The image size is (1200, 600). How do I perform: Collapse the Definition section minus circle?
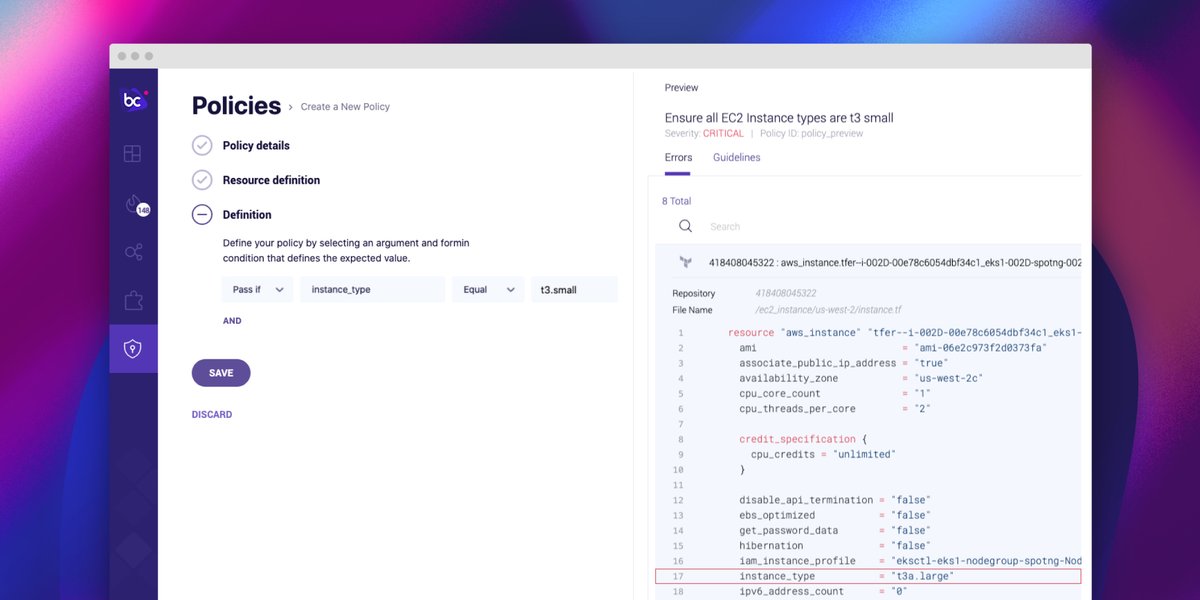coord(202,214)
